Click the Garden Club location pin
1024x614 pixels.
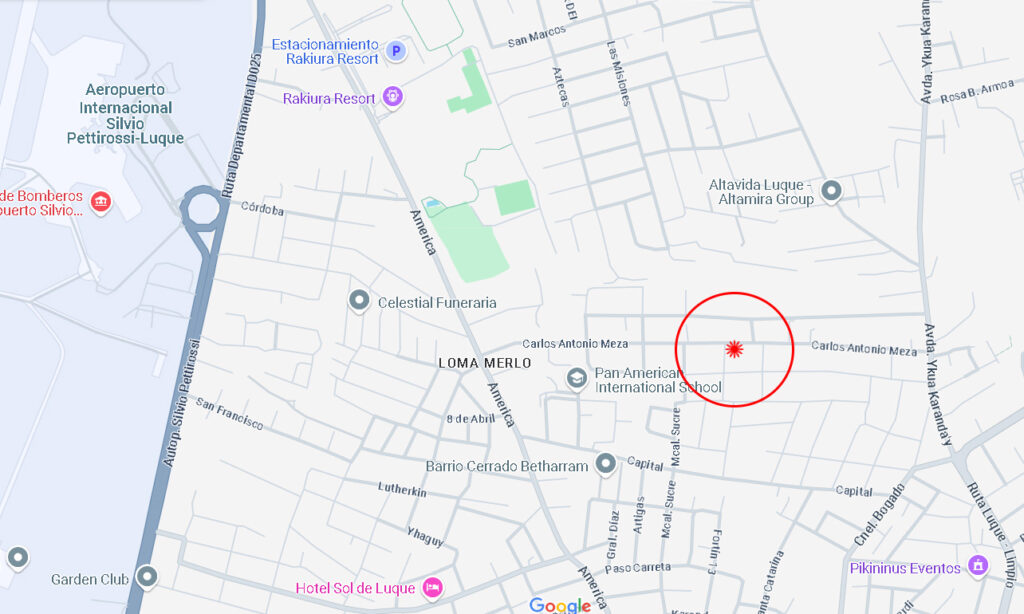(147, 577)
